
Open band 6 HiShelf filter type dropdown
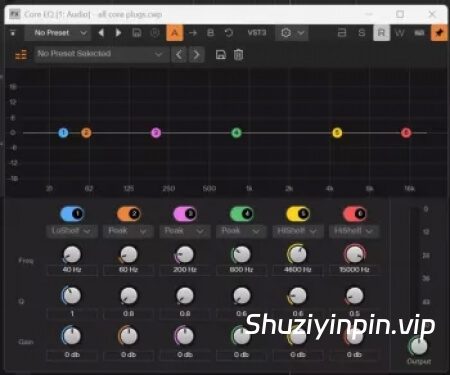pyautogui.click(x=355, y=231)
